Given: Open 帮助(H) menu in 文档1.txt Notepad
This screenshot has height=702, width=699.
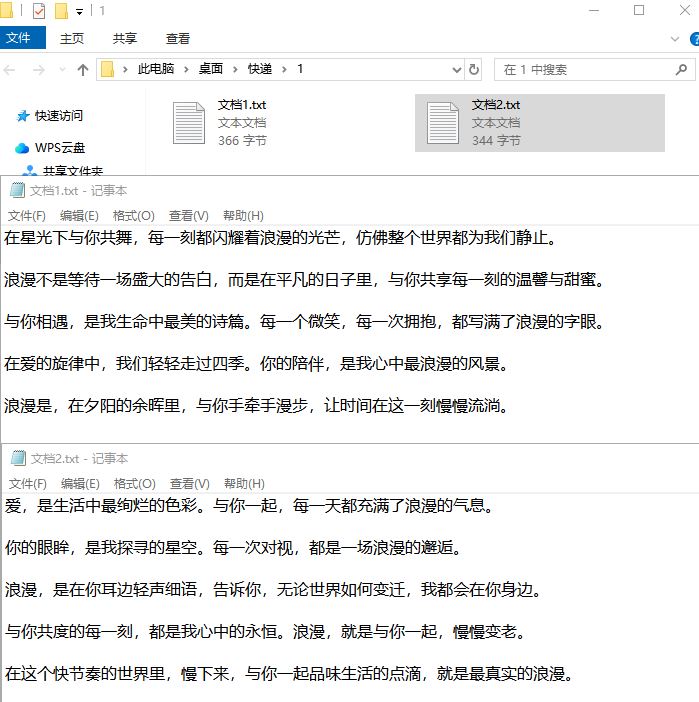Looking at the screenshot, I should (x=243, y=216).
